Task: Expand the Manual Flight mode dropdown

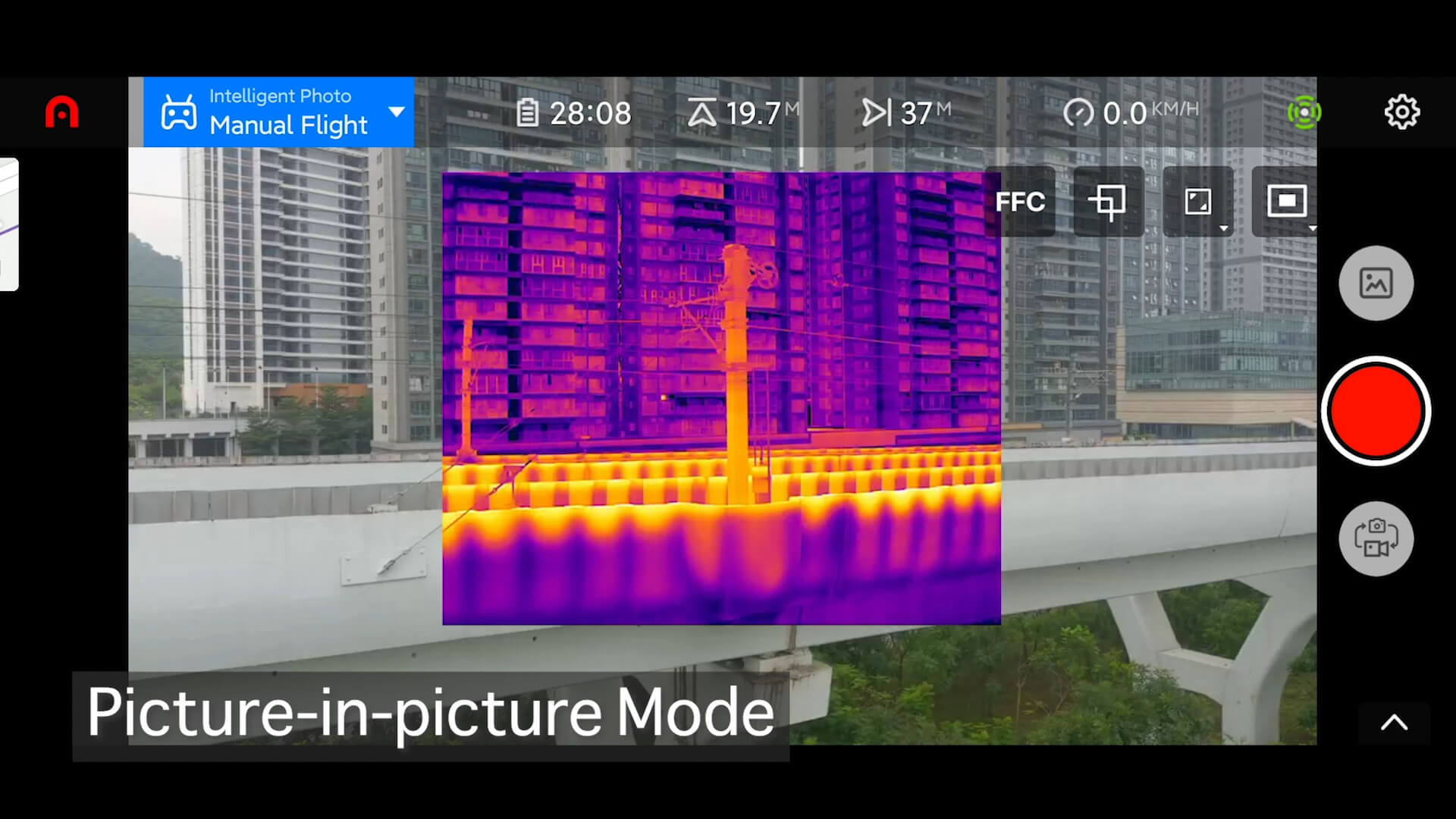Action: point(396,112)
